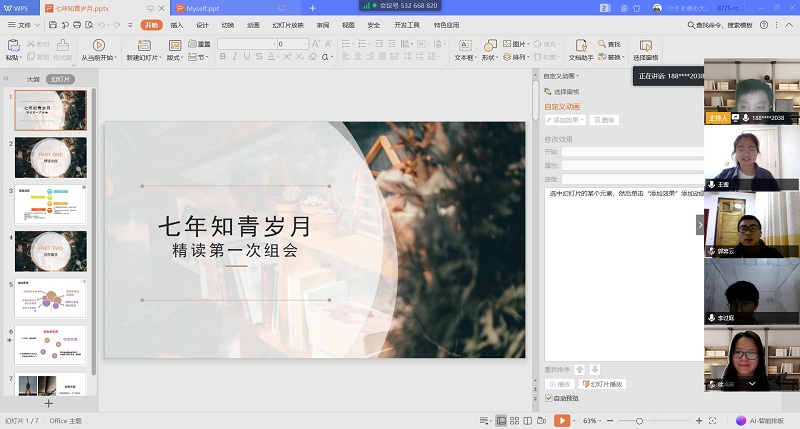Screen dimensions: 800x429
Task: Open the font name combo box
Action: [259, 44]
